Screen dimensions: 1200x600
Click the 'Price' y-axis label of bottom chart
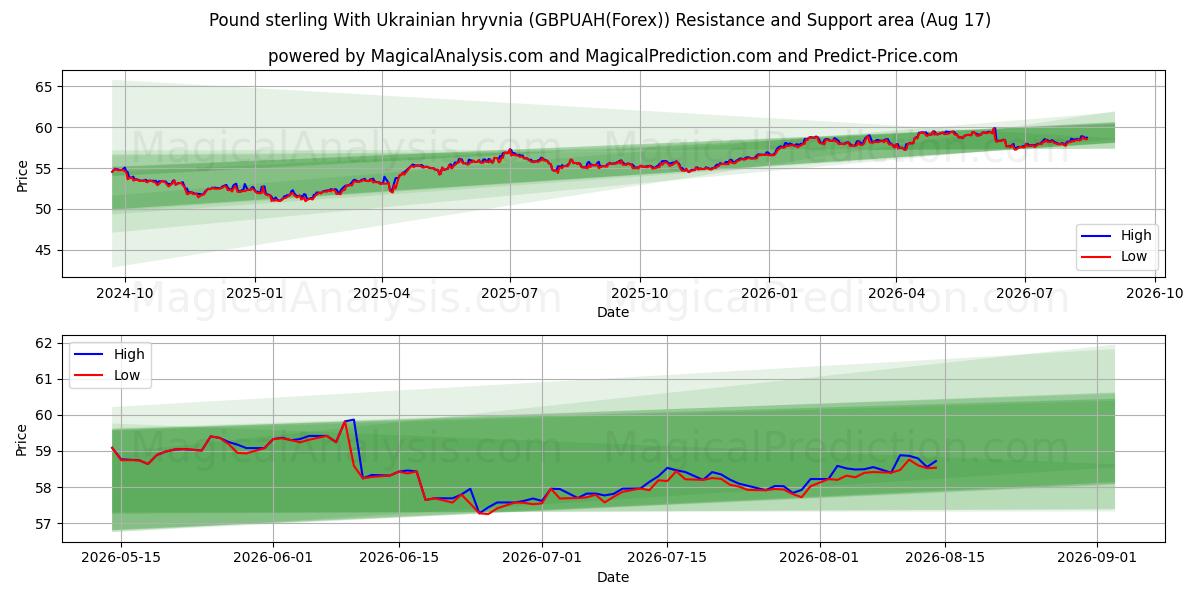pos(22,439)
